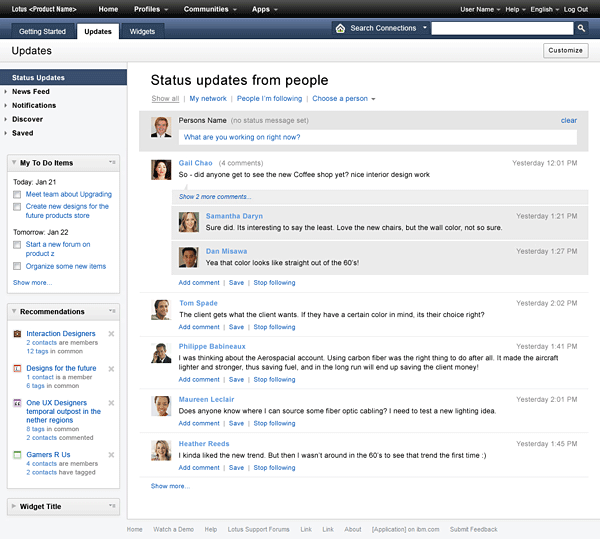Expand the News Feed section
Image resolution: width=600 pixels, height=539 pixels.
tap(6, 92)
